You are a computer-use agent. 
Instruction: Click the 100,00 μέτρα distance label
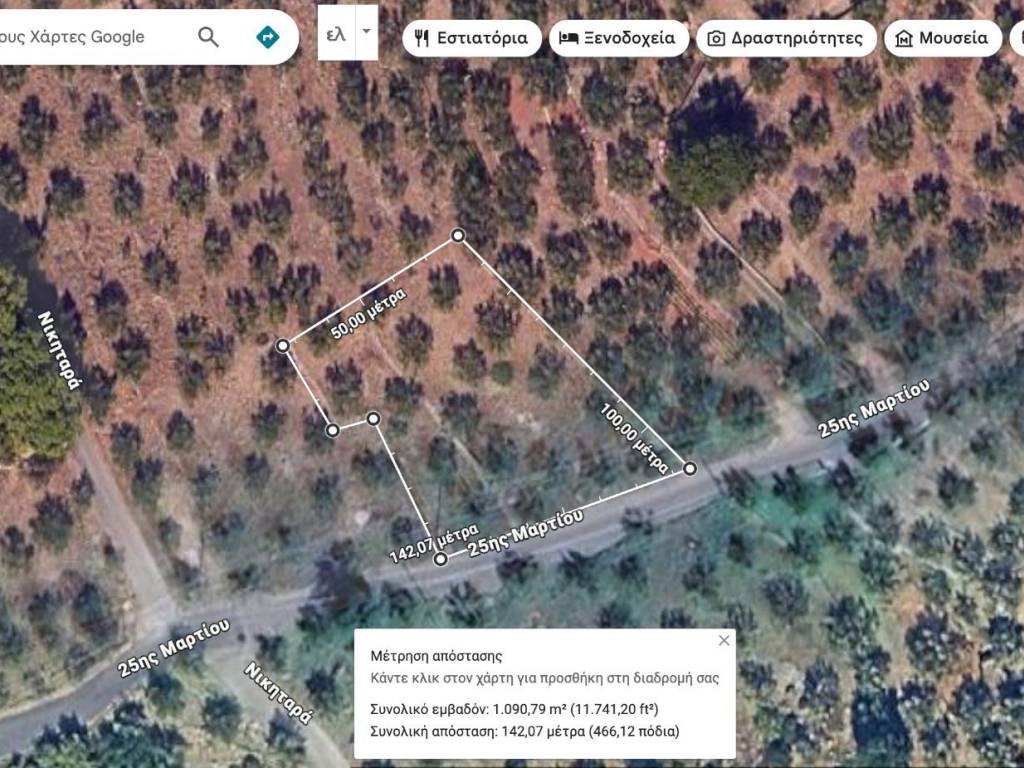click(634, 438)
